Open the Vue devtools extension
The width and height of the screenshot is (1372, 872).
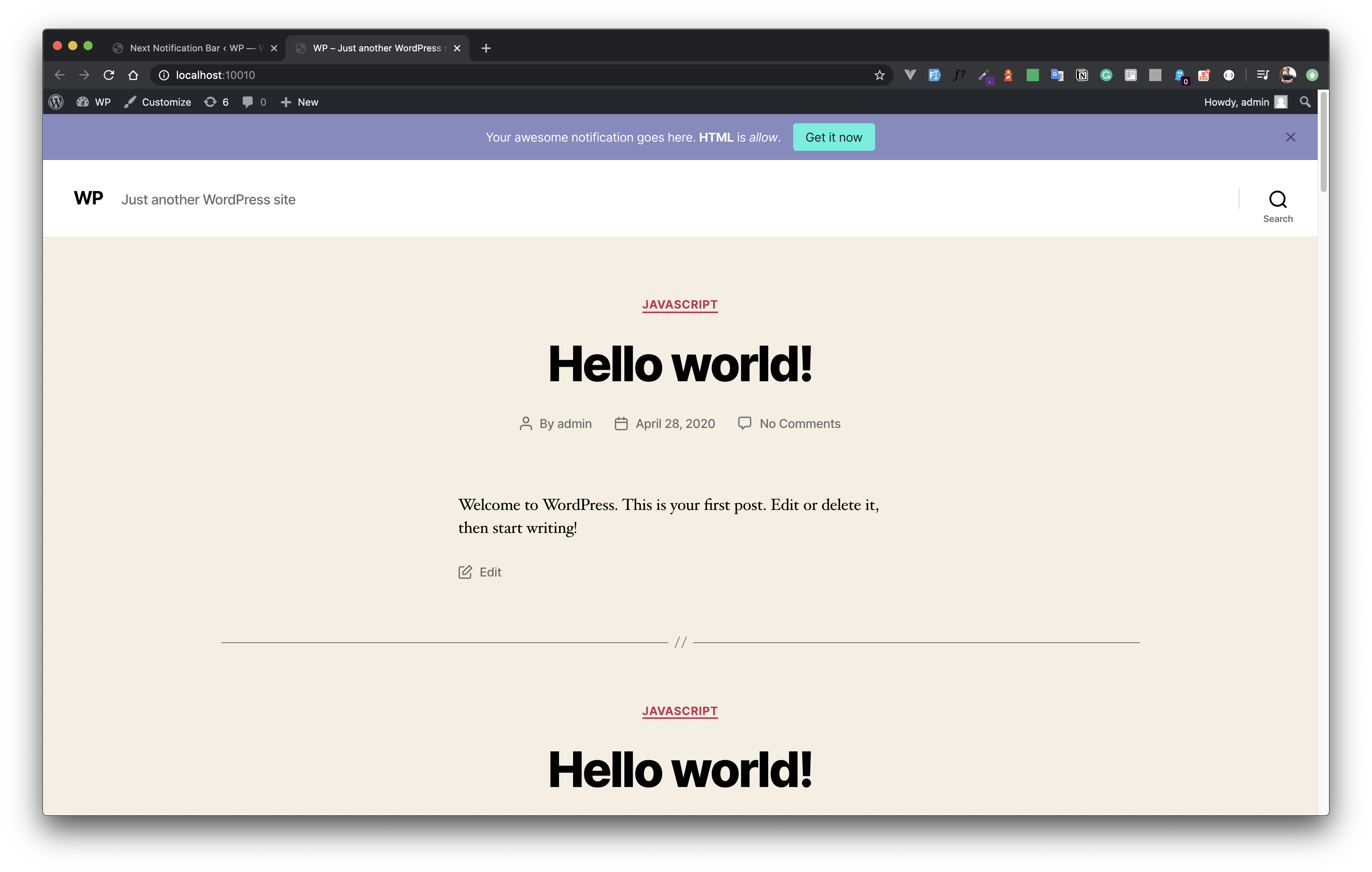click(910, 75)
